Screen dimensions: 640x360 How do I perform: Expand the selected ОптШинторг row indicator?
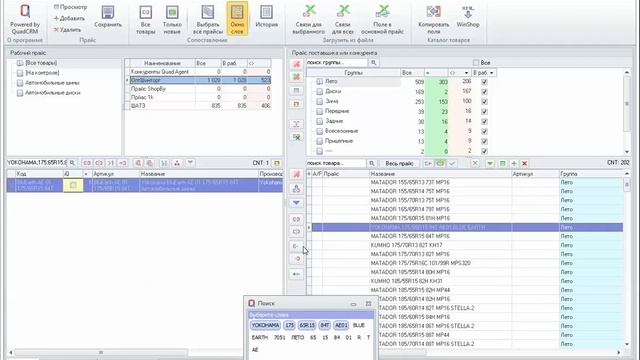point(127,80)
